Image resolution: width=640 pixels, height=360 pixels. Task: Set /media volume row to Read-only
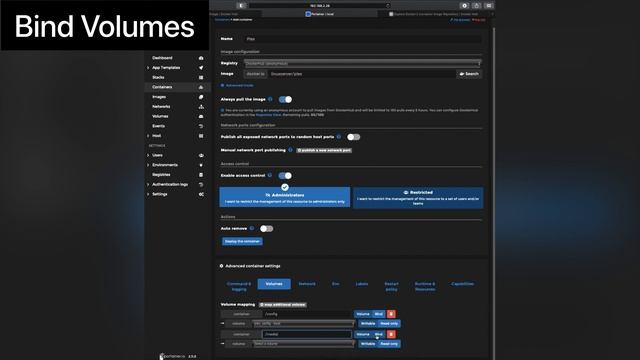point(389,344)
